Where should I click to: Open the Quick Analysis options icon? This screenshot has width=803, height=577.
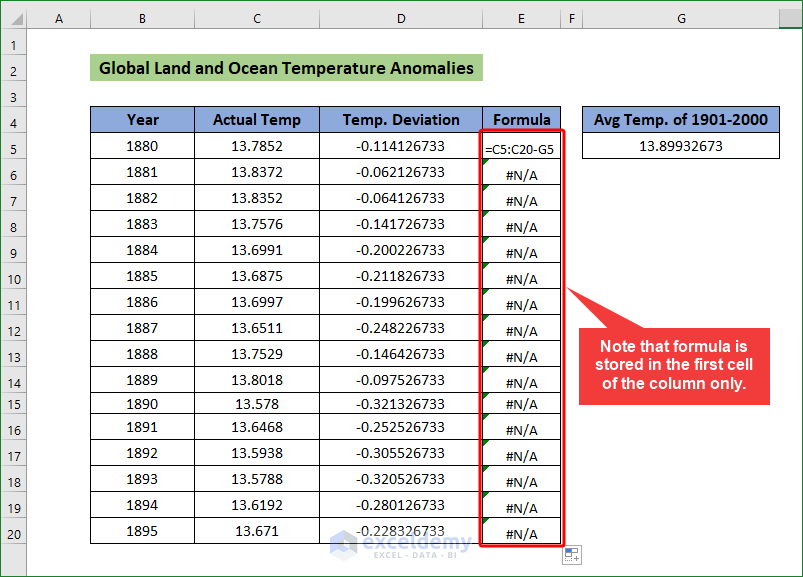point(571,555)
